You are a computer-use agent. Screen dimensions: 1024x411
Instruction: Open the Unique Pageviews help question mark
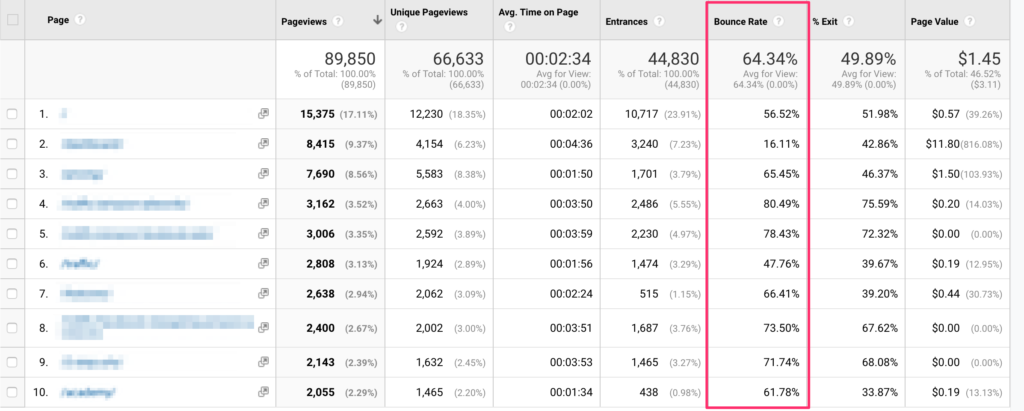tap(401, 27)
